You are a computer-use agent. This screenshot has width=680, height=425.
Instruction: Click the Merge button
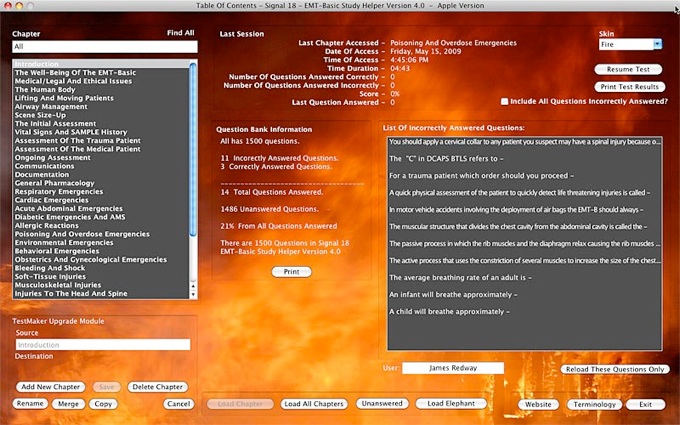68,404
